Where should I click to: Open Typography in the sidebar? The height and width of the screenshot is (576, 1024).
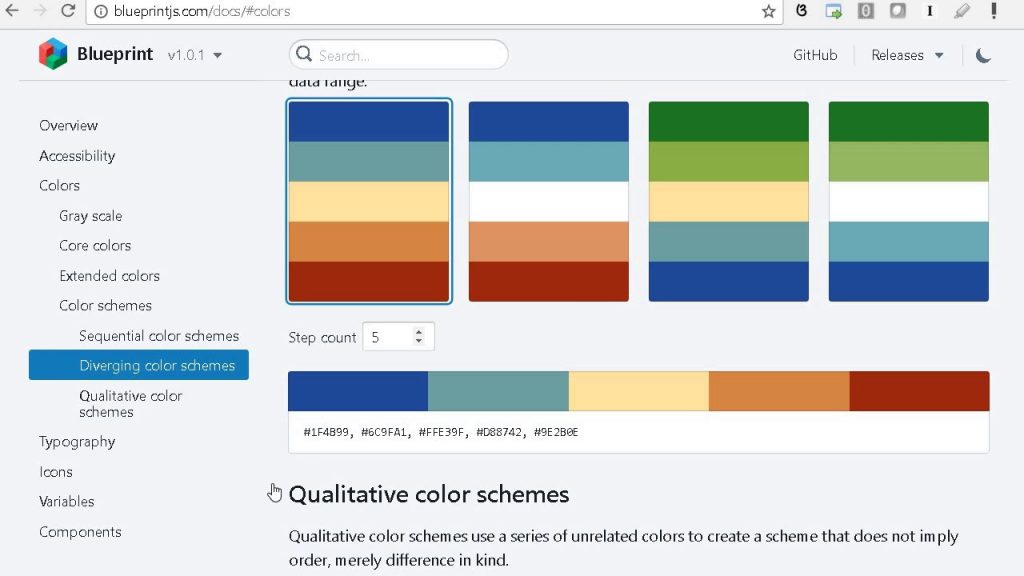coord(77,442)
